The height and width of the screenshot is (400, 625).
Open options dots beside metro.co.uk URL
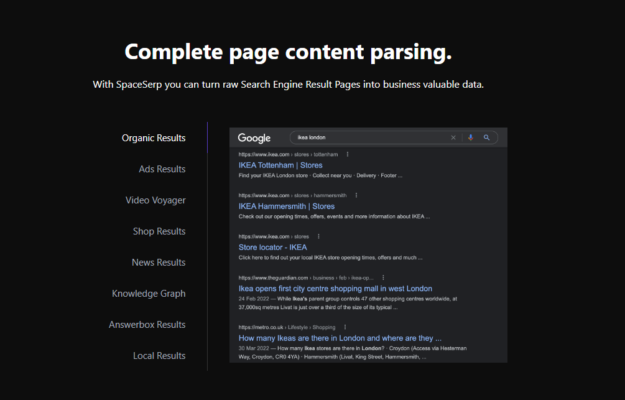coord(345,327)
